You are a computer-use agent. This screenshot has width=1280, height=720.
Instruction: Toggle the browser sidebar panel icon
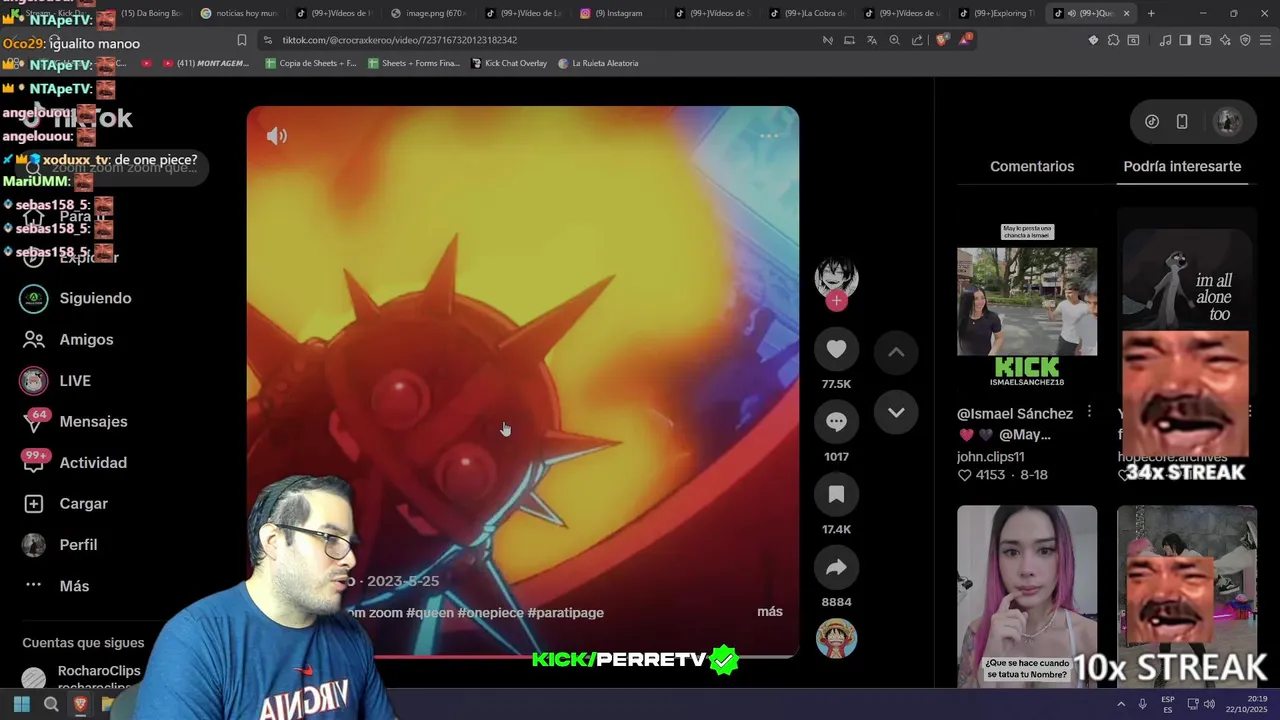[x=1185, y=40]
